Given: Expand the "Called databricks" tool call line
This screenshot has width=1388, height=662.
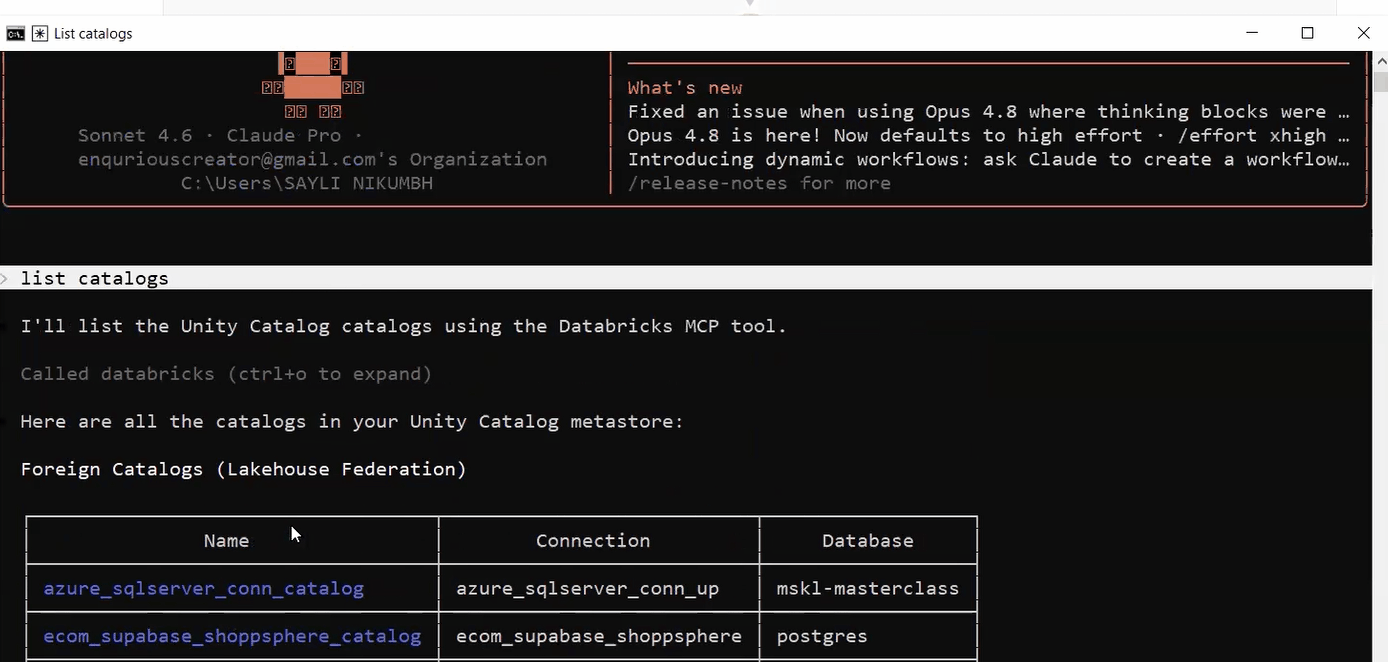Looking at the screenshot, I should click(226, 374).
